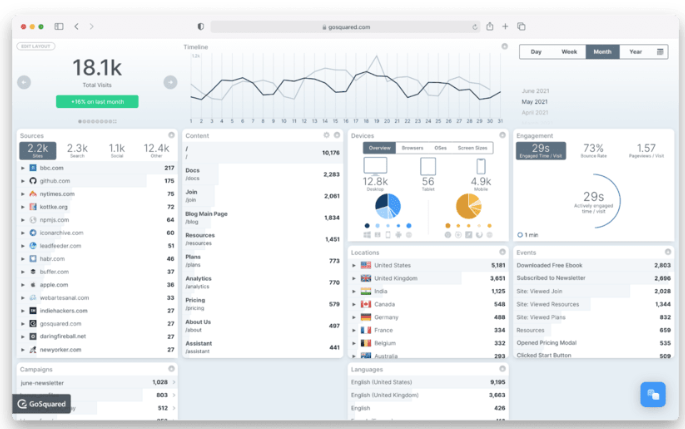Go forward with the browser forward arrow
685x429 pixels.
91,27
